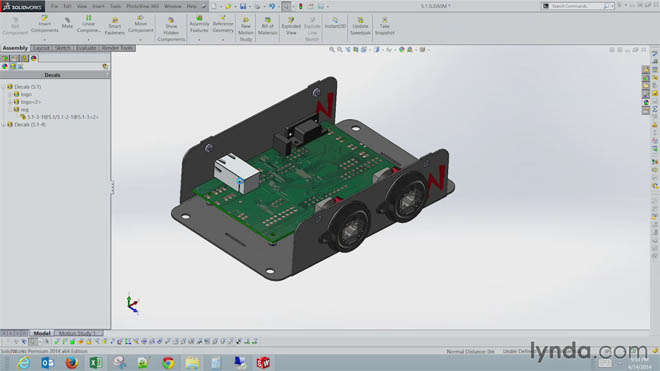Click the Bill of Materials icon
Viewport: 660px width, 371px height.
pyautogui.click(x=267, y=26)
